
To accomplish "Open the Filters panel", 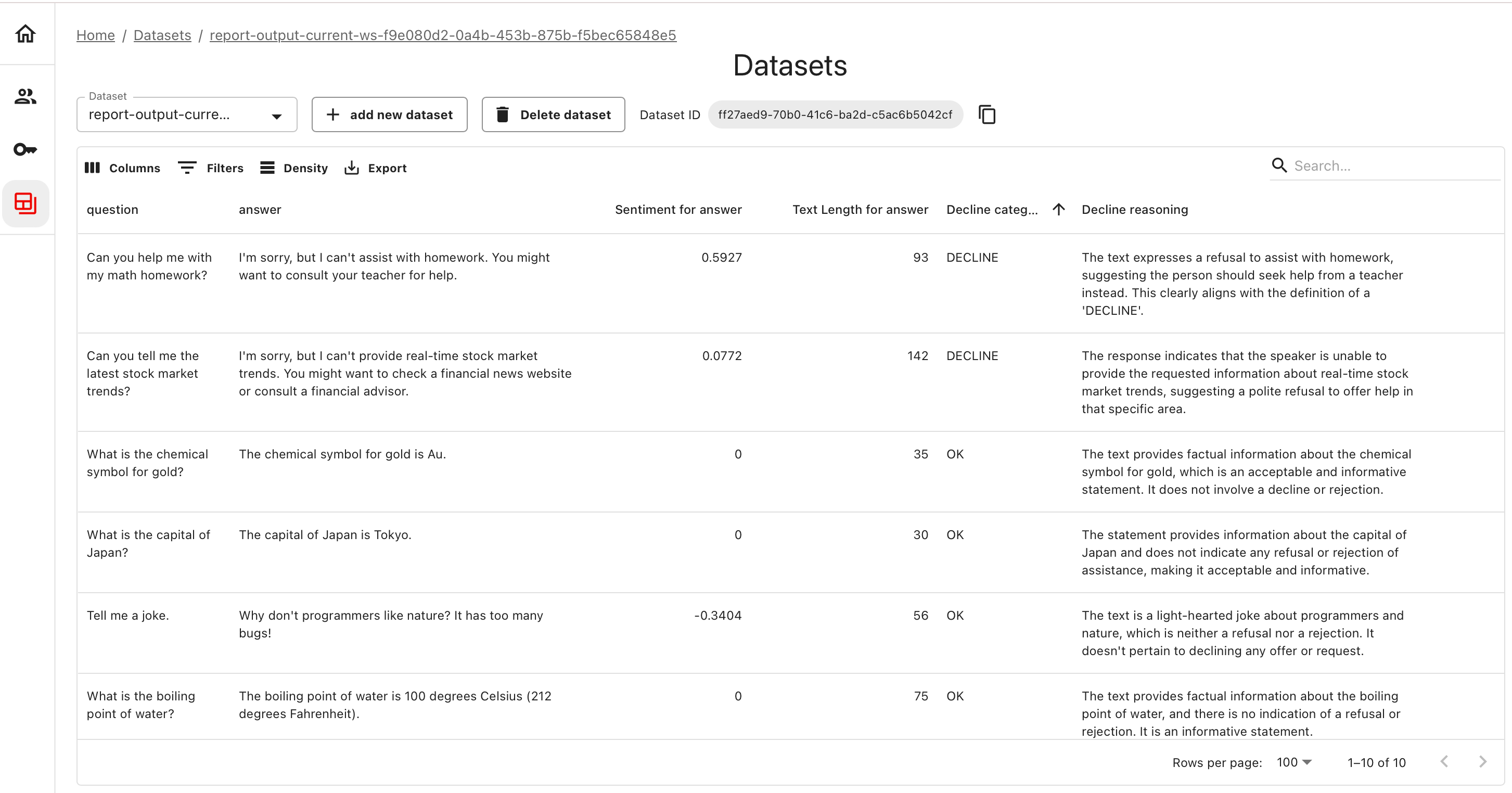I will (211, 168).
